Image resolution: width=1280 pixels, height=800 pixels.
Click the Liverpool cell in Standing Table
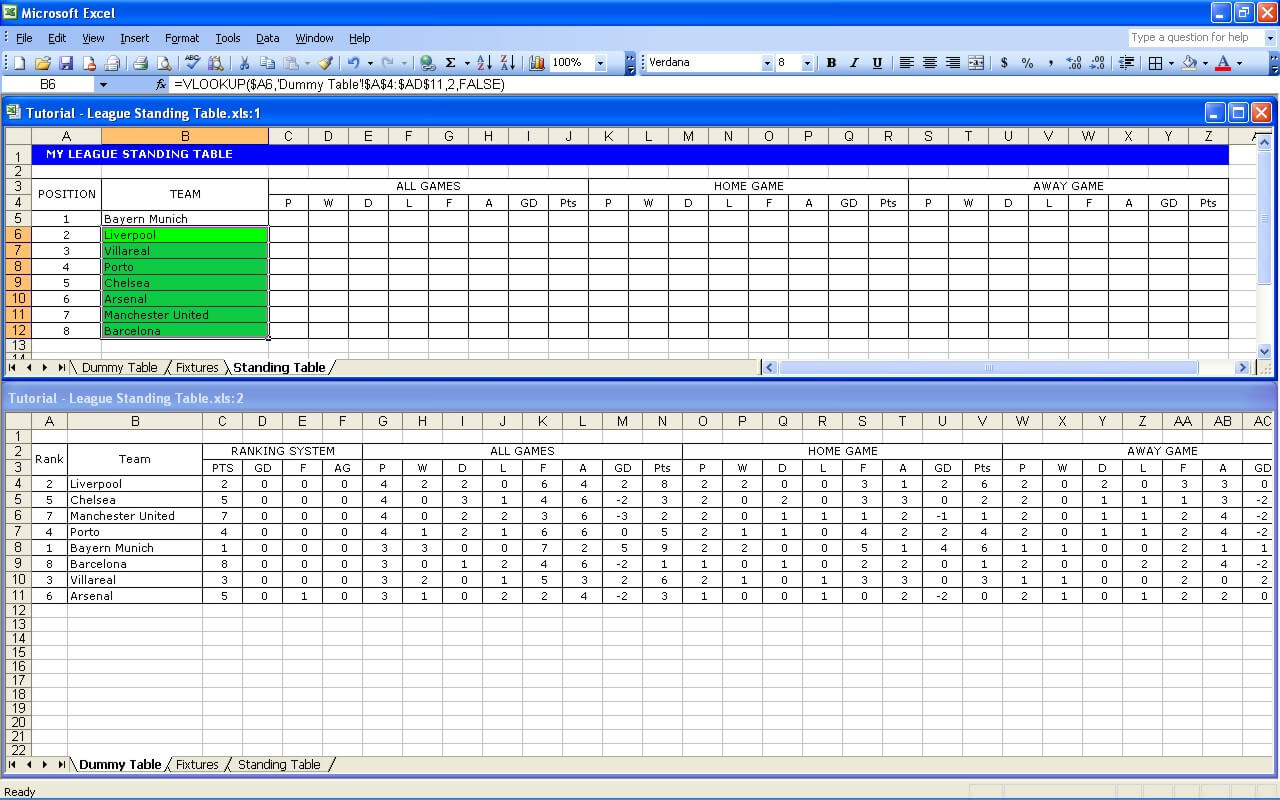point(185,235)
